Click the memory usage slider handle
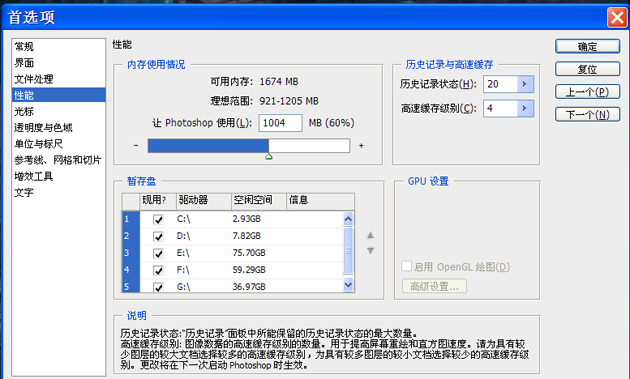The width and height of the screenshot is (630, 379). click(269, 156)
